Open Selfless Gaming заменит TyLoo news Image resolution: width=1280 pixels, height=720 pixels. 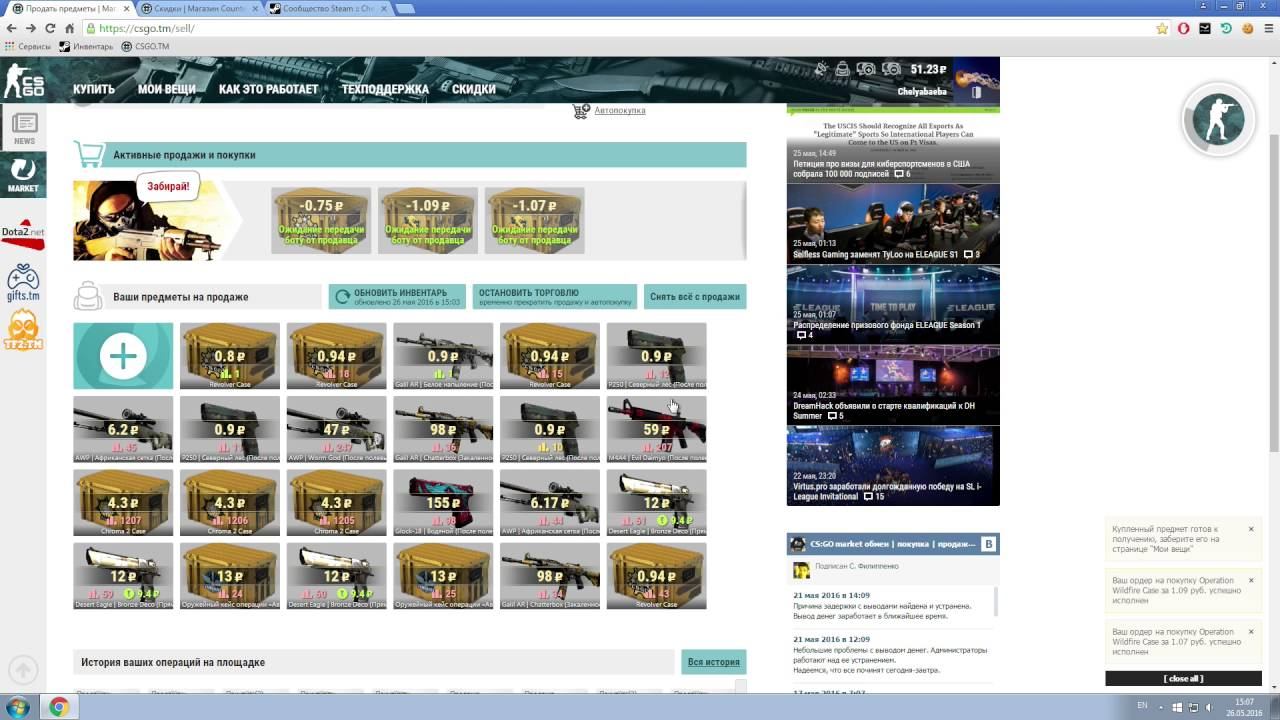click(x=893, y=224)
